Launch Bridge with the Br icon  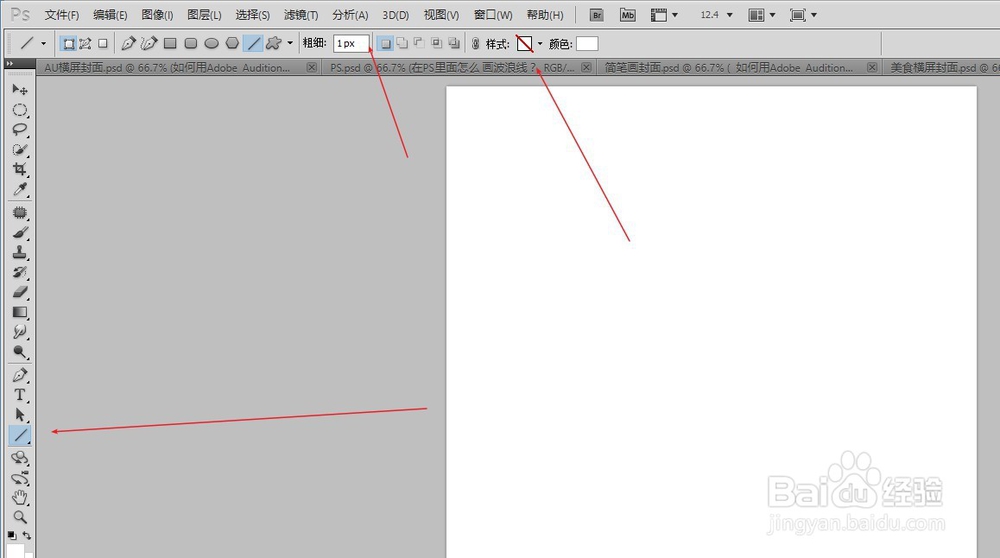point(596,15)
